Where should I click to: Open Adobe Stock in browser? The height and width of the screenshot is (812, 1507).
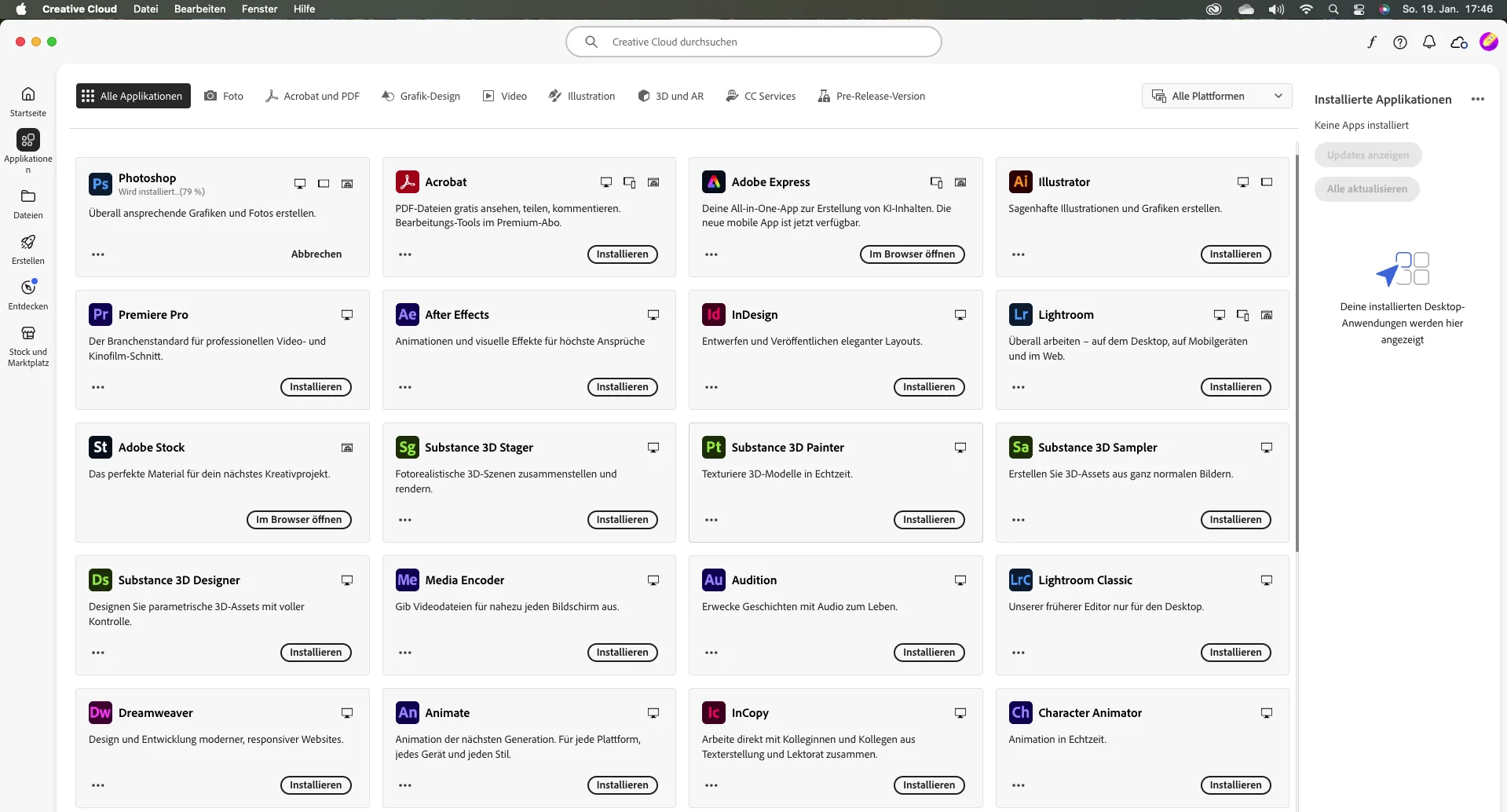pos(299,520)
